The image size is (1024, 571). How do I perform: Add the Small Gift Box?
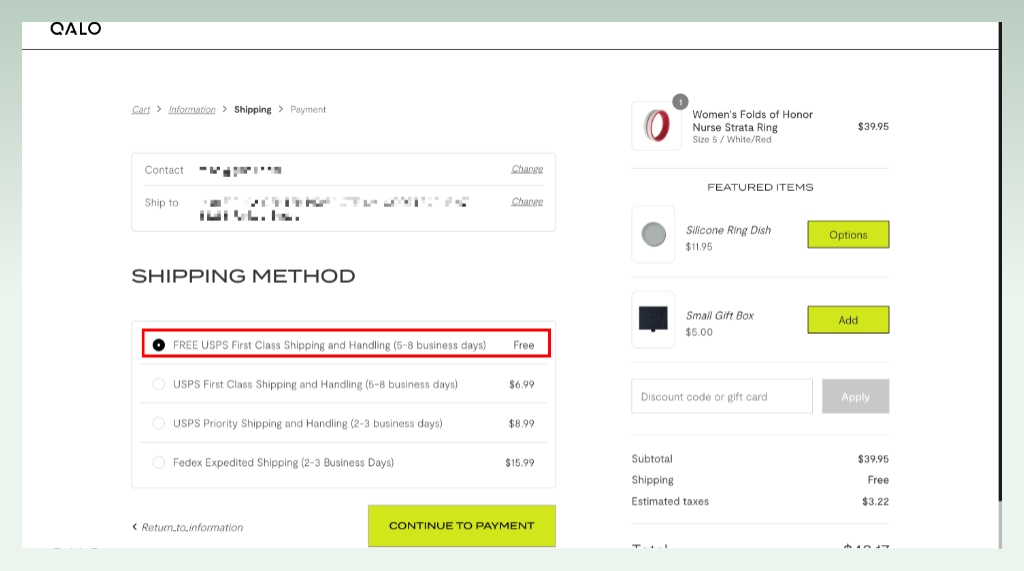(x=848, y=320)
